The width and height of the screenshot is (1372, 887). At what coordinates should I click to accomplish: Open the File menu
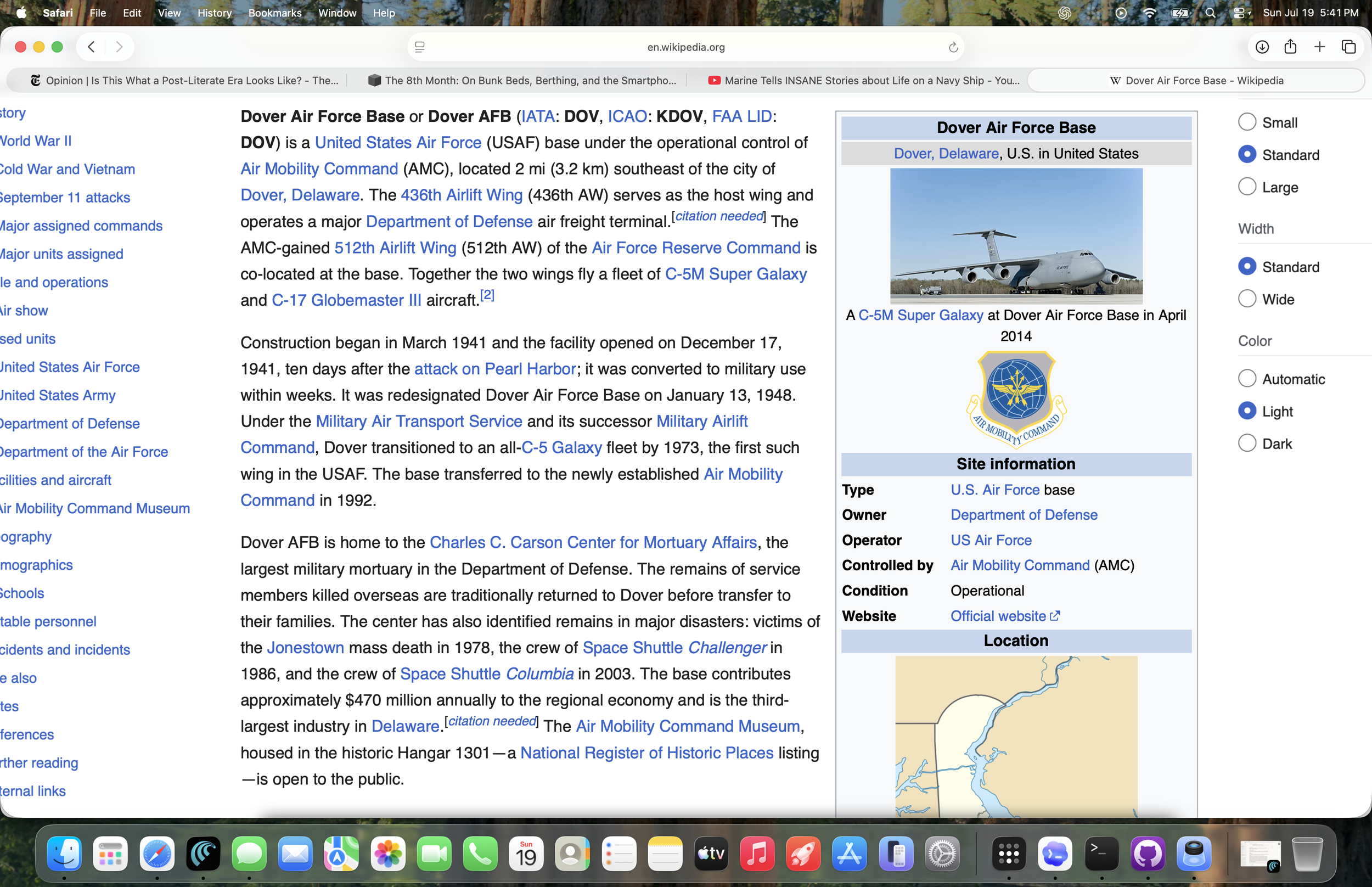(x=98, y=13)
